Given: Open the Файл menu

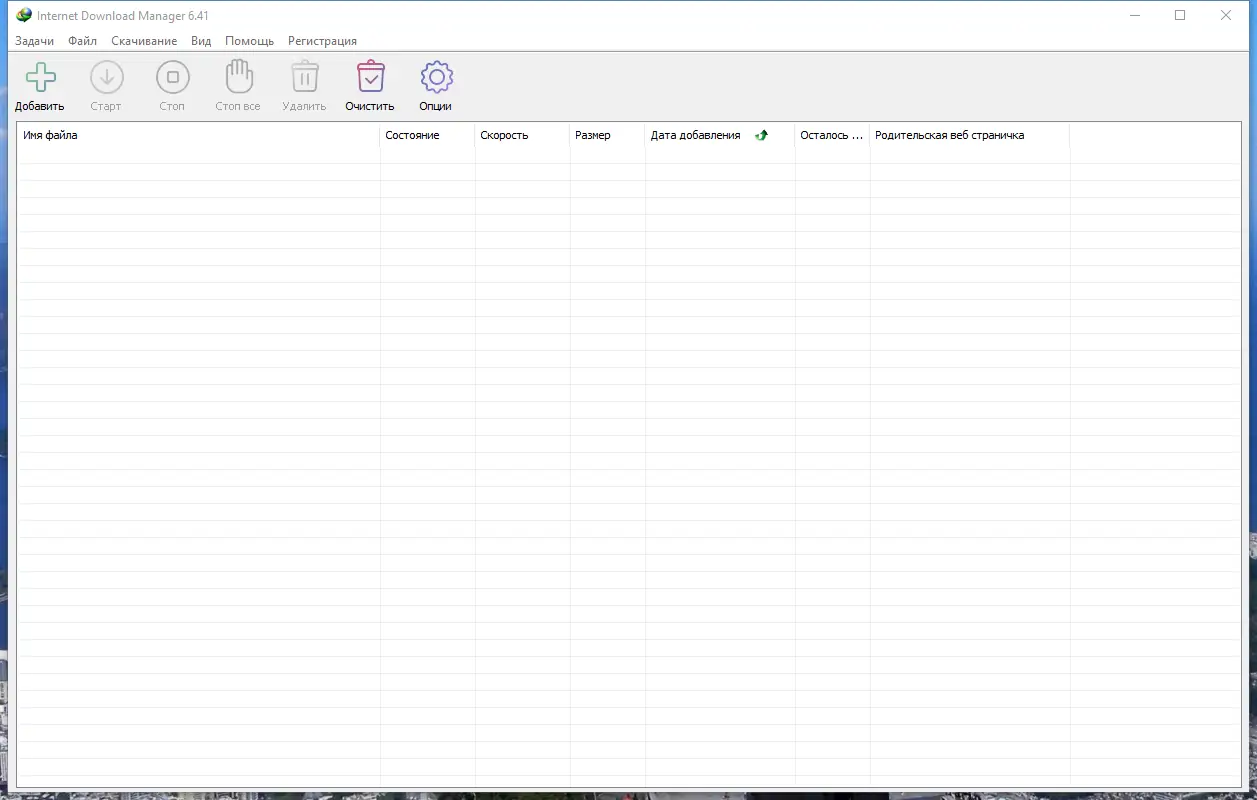Looking at the screenshot, I should (x=82, y=41).
